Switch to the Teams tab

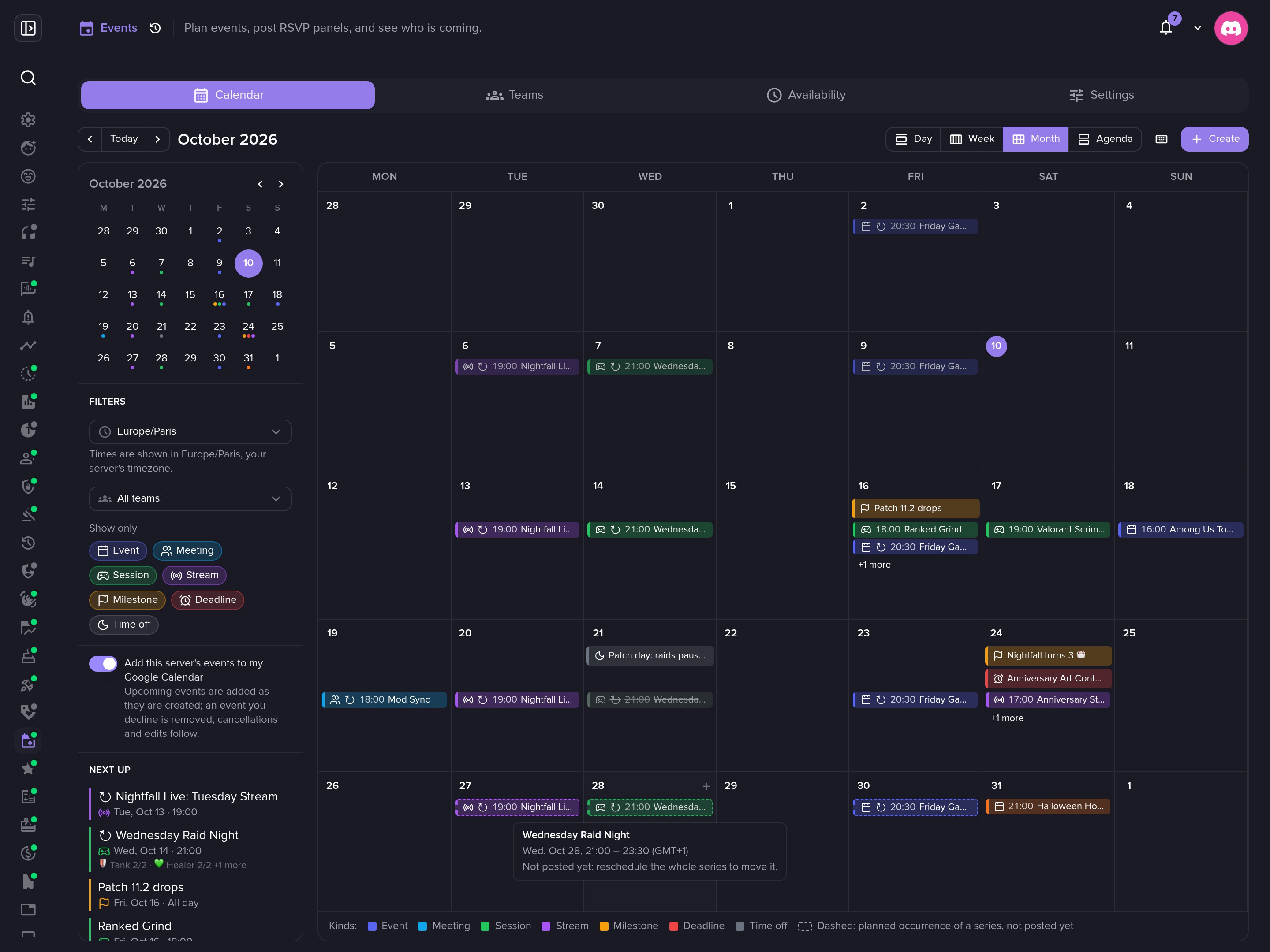[515, 95]
